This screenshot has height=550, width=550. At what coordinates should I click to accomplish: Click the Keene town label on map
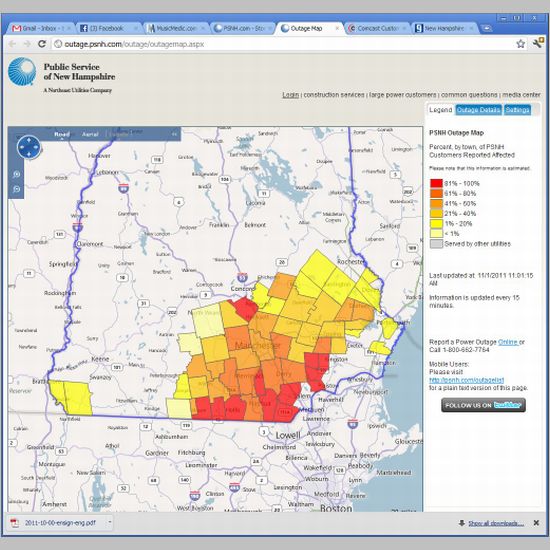tap(100, 359)
